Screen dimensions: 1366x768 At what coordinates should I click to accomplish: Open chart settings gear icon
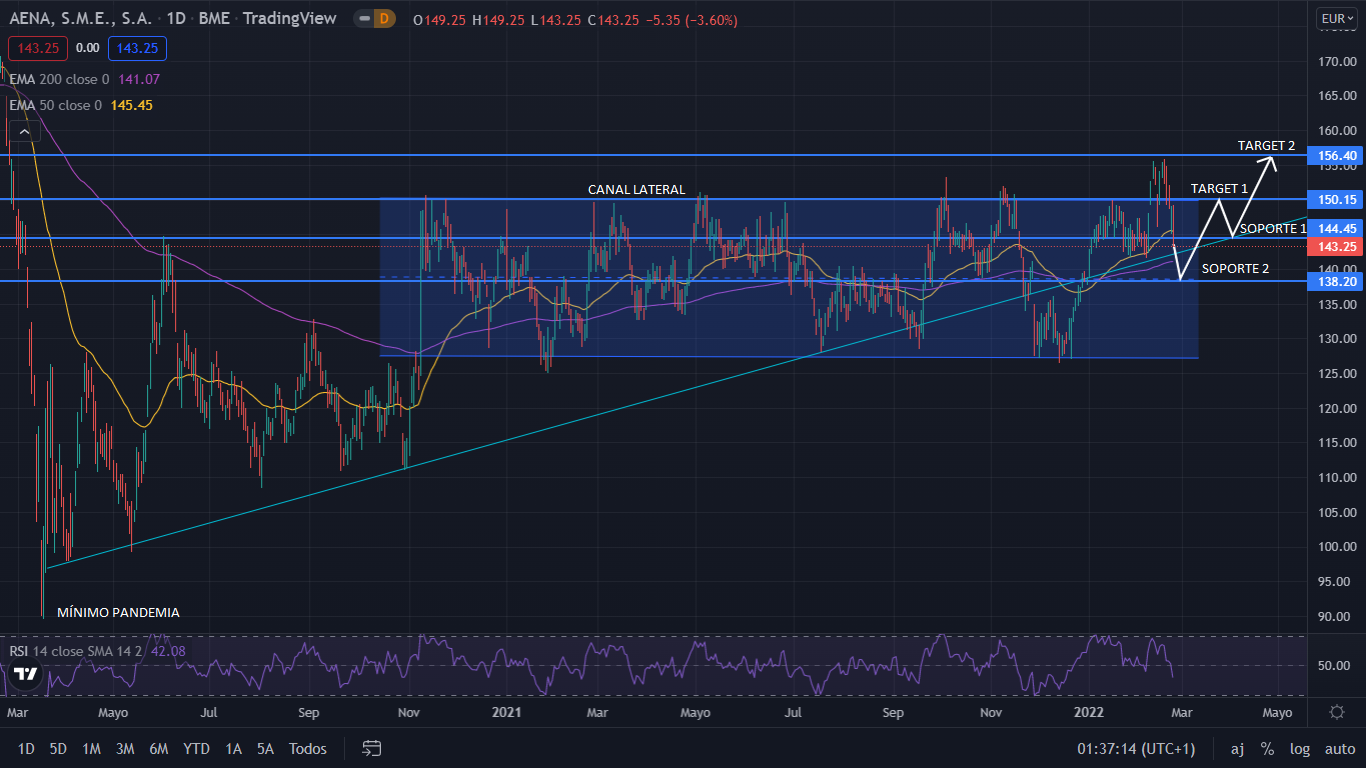click(x=1337, y=712)
